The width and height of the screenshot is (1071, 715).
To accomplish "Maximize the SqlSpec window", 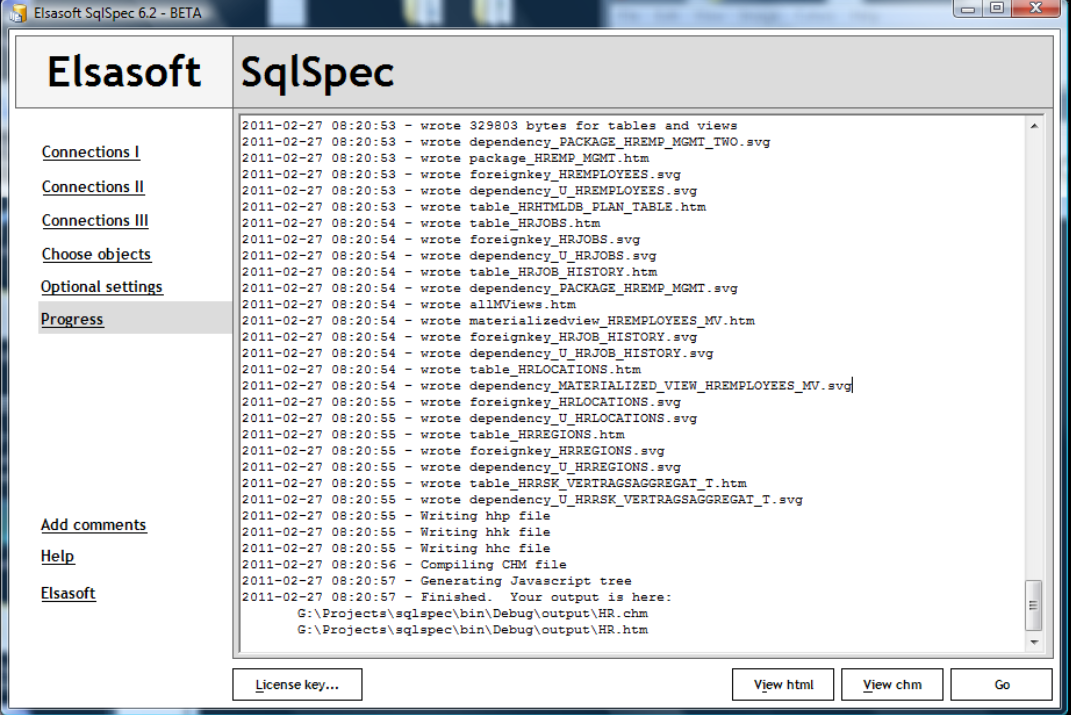I will tap(997, 9).
